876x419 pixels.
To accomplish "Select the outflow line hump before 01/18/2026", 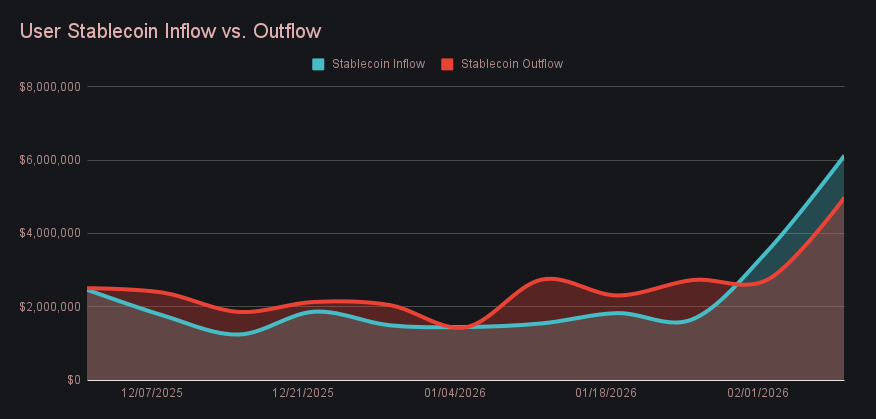I will coord(547,278).
